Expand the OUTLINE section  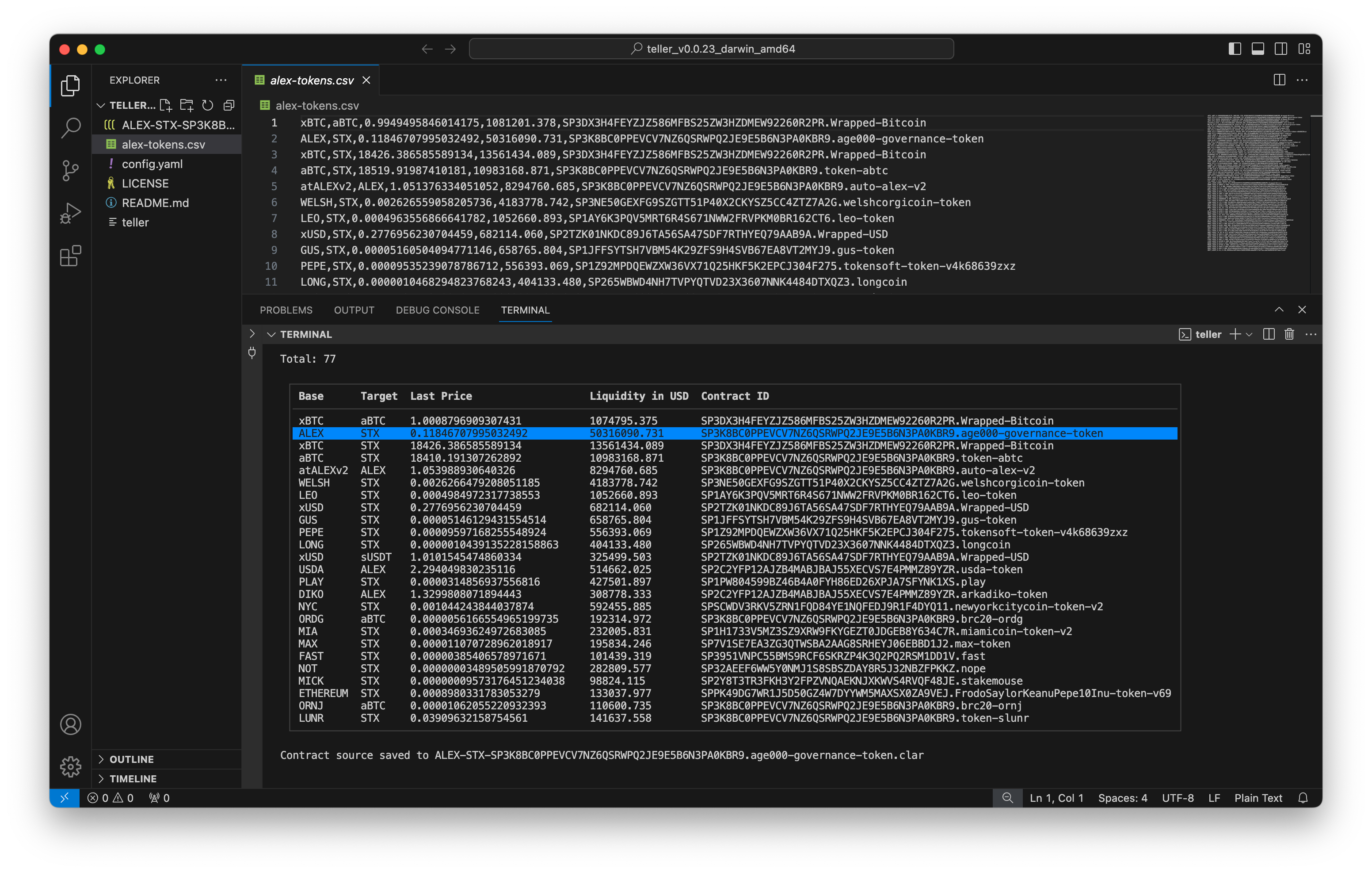[x=132, y=759]
